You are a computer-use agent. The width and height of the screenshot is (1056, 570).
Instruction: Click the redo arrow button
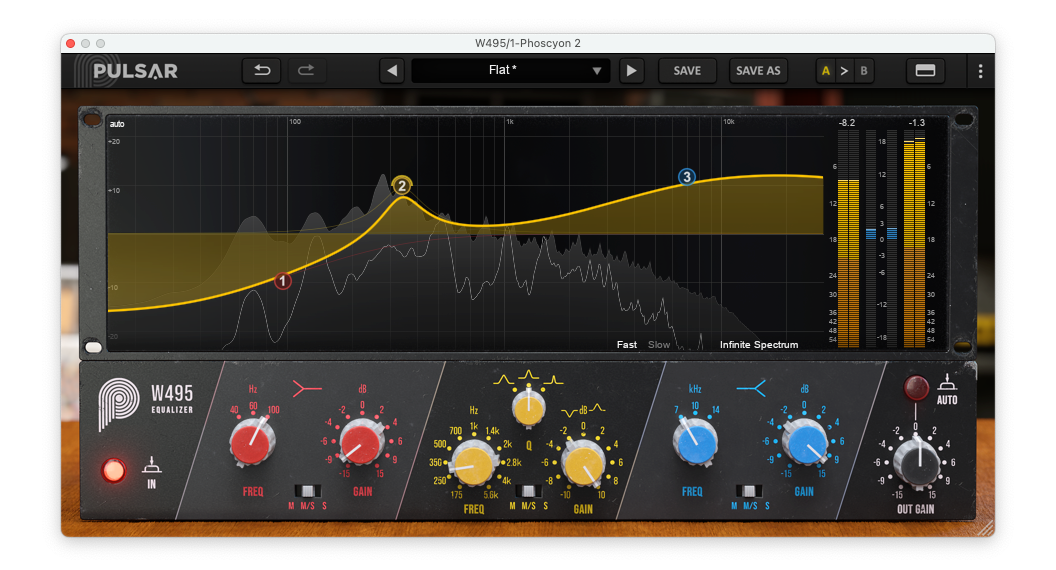(x=307, y=71)
